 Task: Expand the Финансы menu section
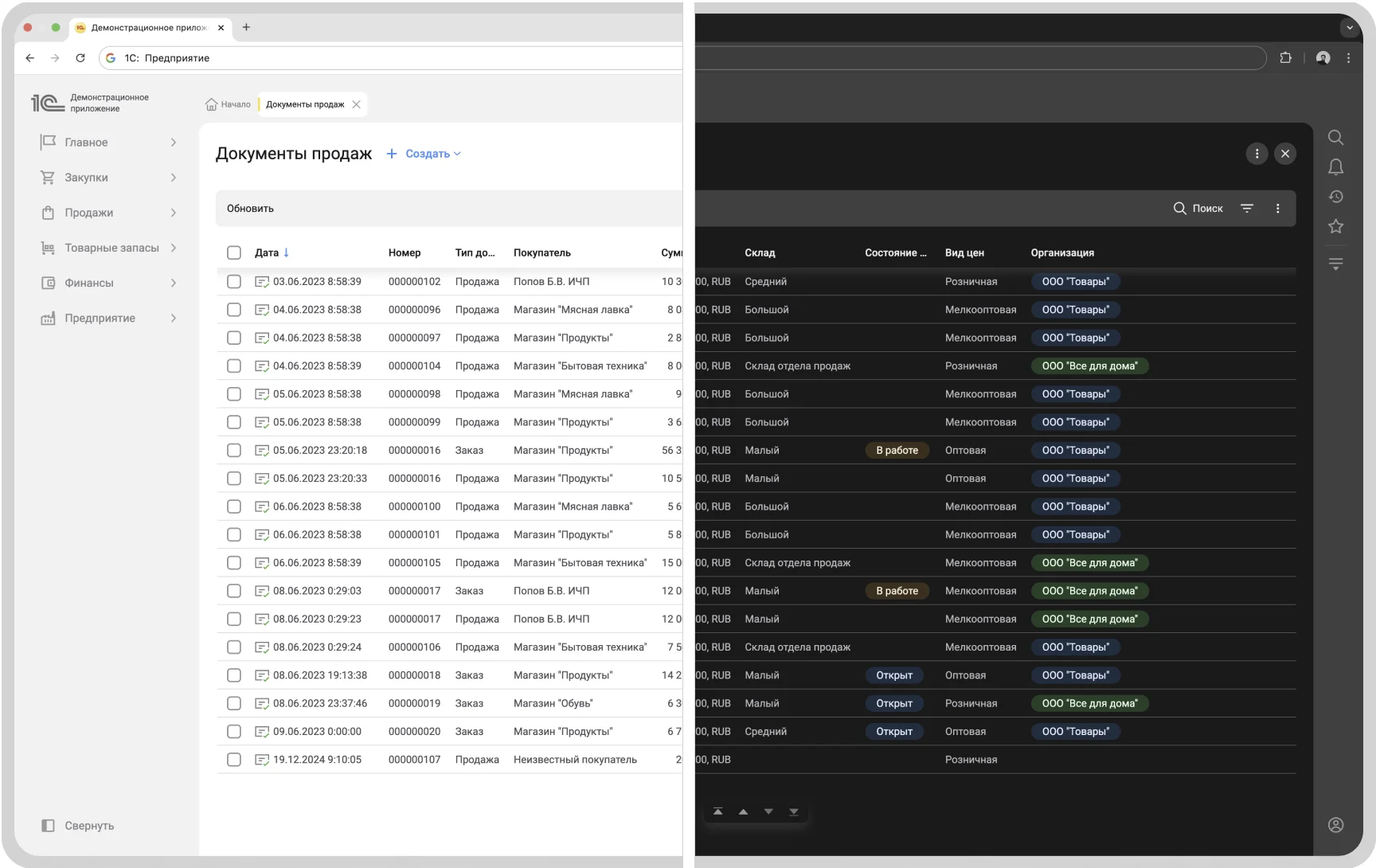pos(108,283)
